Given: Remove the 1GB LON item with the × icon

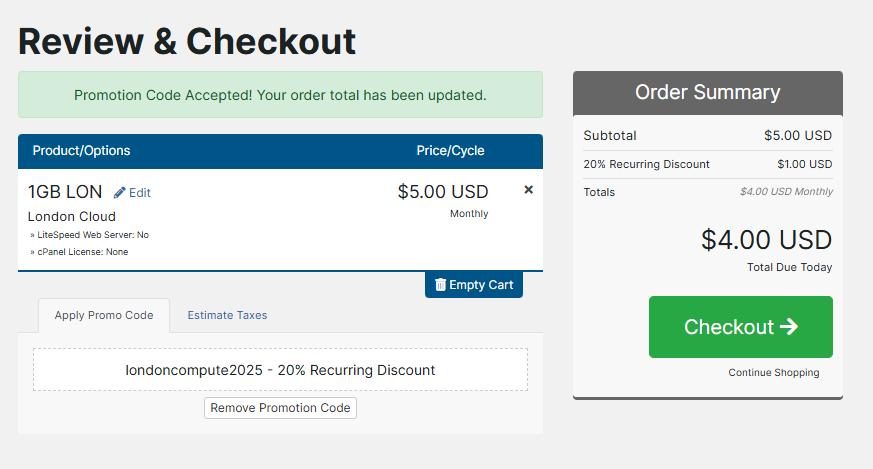Looking at the screenshot, I should click(529, 190).
